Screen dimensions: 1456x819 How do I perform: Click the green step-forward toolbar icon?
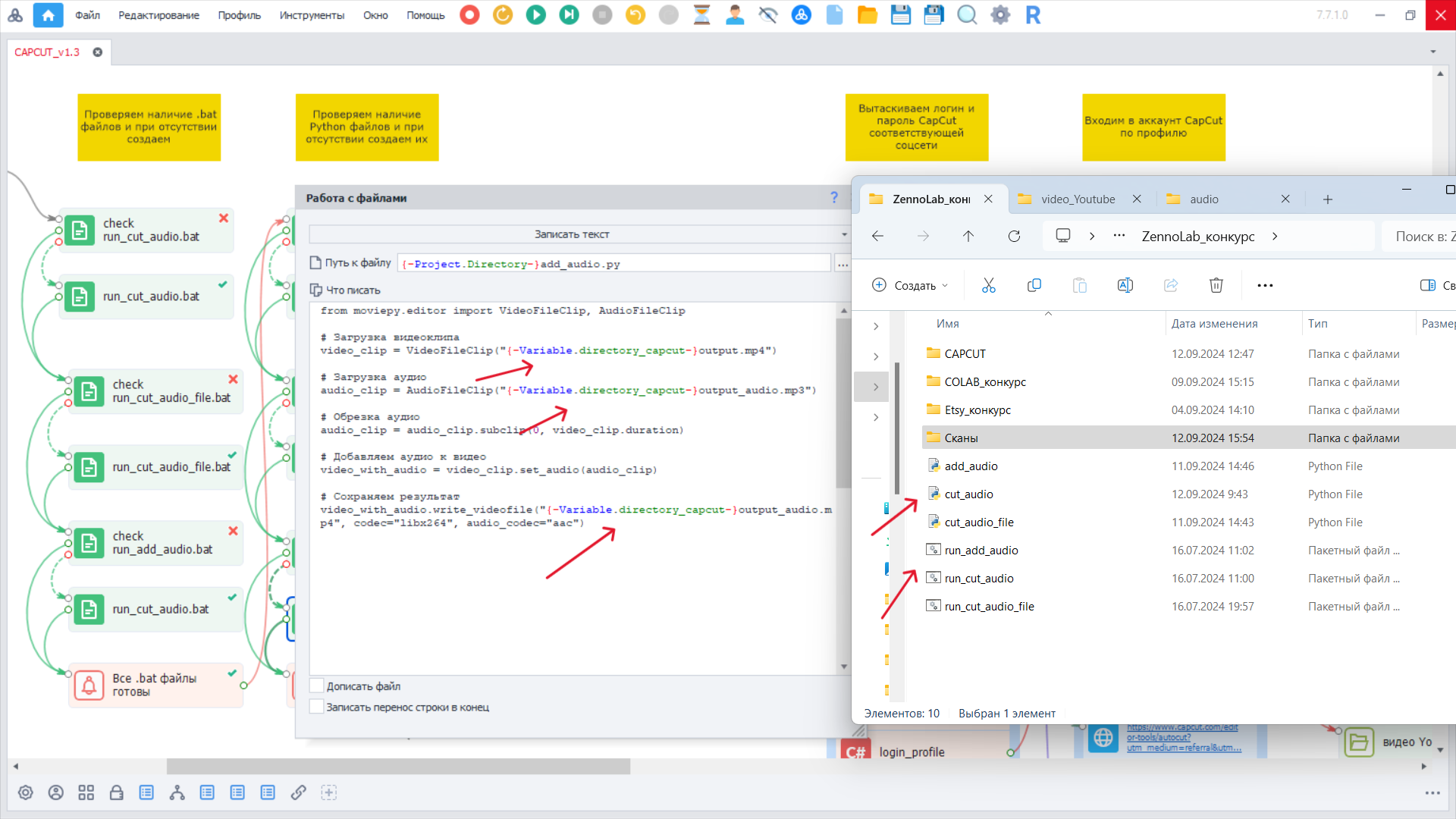[569, 14]
